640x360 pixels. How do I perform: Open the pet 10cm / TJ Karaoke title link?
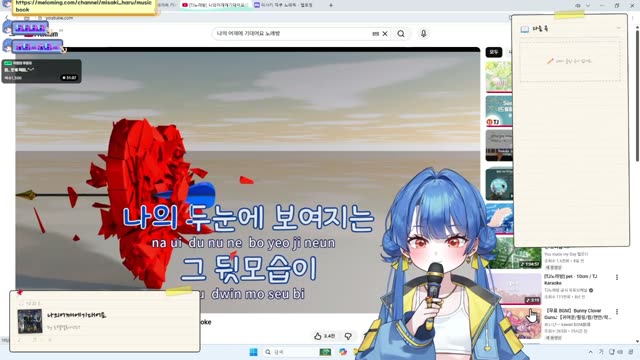point(571,280)
